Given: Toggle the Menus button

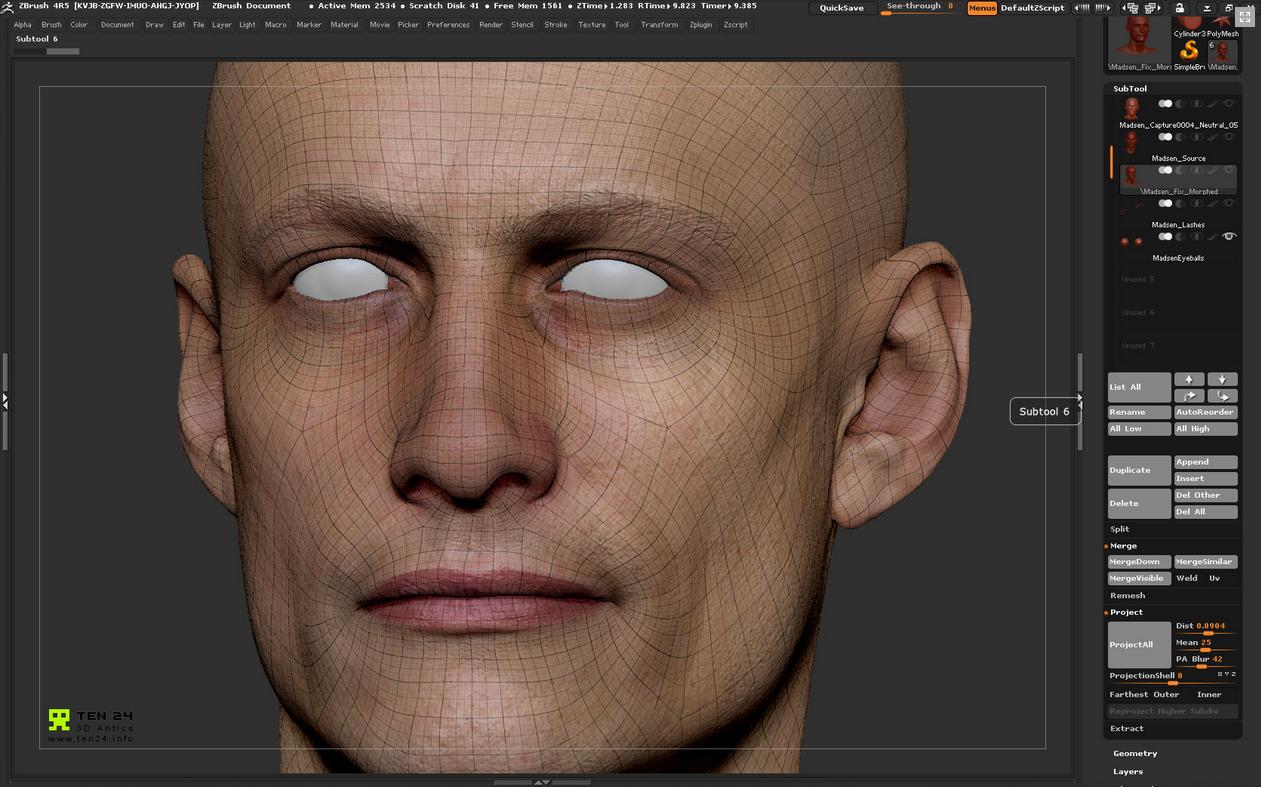Looking at the screenshot, I should point(981,8).
